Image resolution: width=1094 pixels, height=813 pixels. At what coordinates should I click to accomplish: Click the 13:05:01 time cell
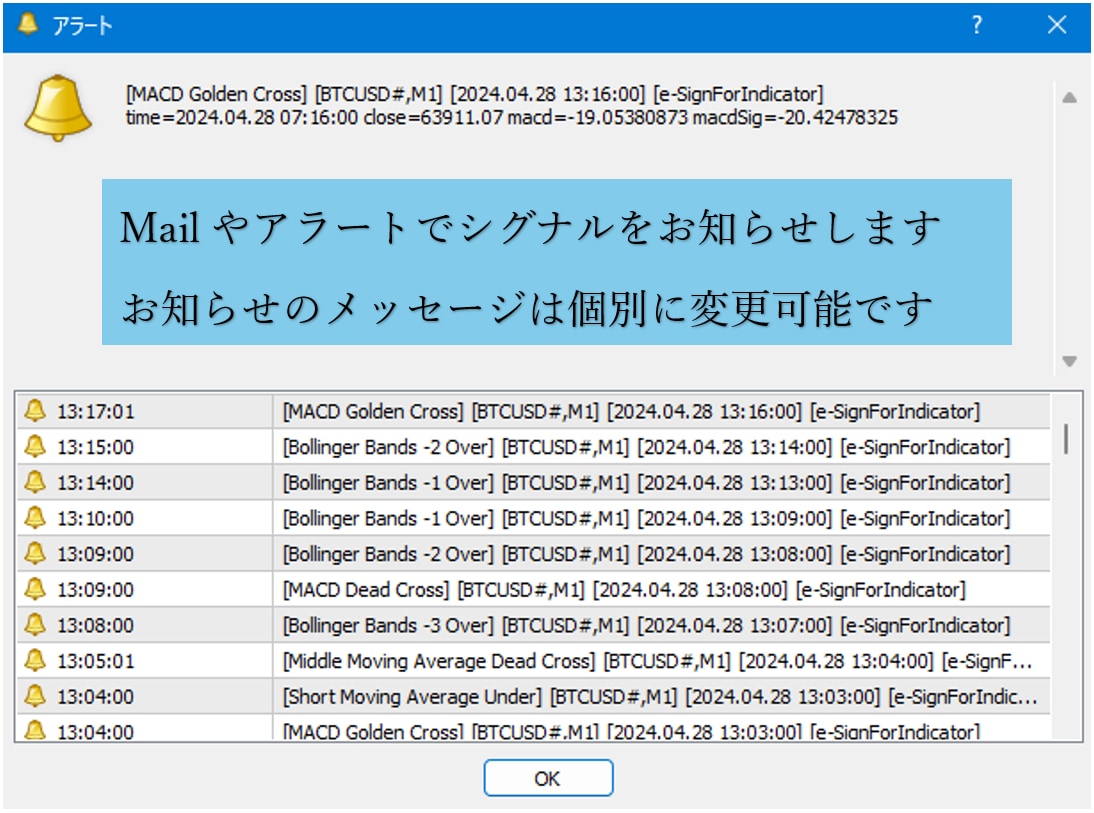96,661
